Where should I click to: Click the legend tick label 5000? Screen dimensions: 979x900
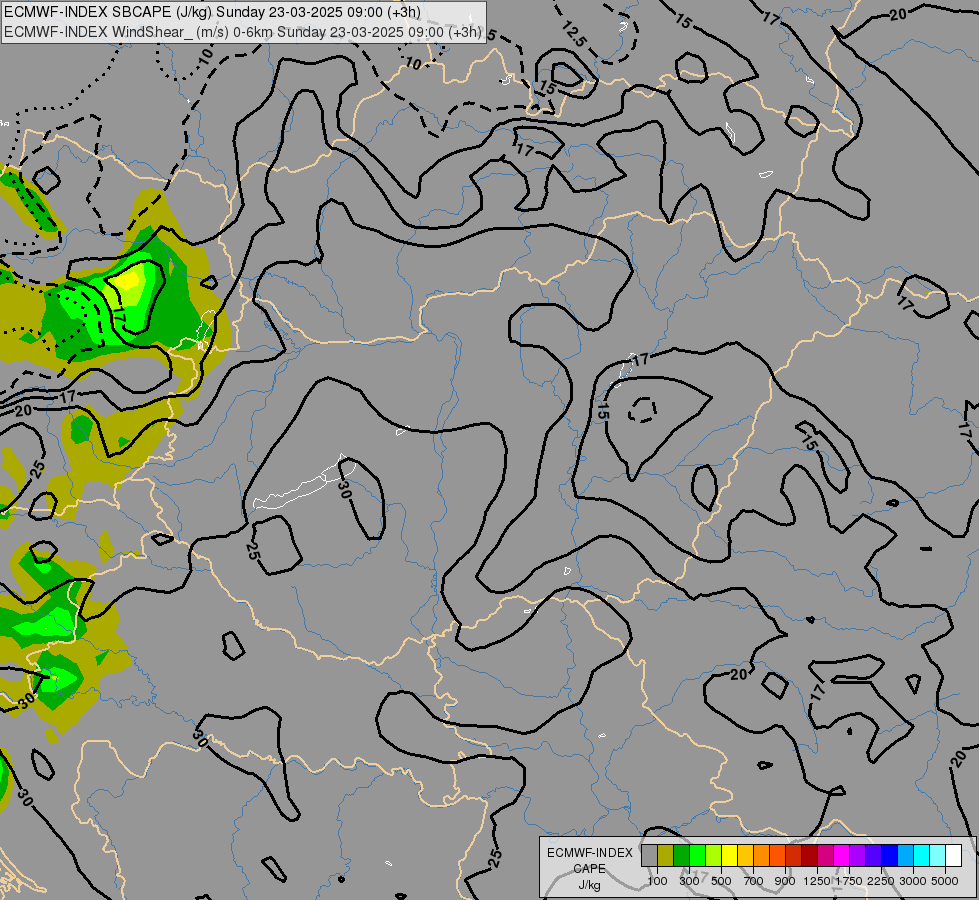[x=945, y=881]
